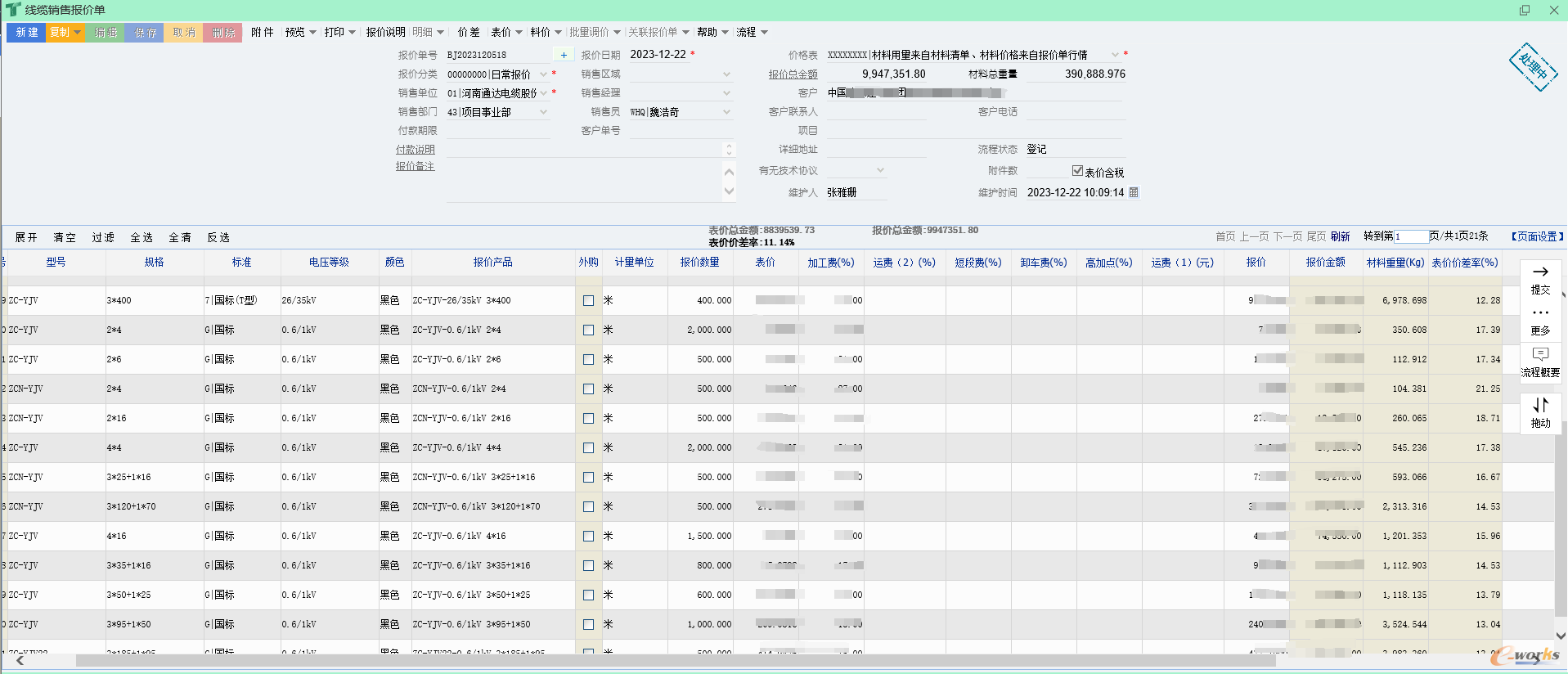Click the 报价备注 scroll-down arrow
This screenshot has height=674, width=1568.
[729, 191]
